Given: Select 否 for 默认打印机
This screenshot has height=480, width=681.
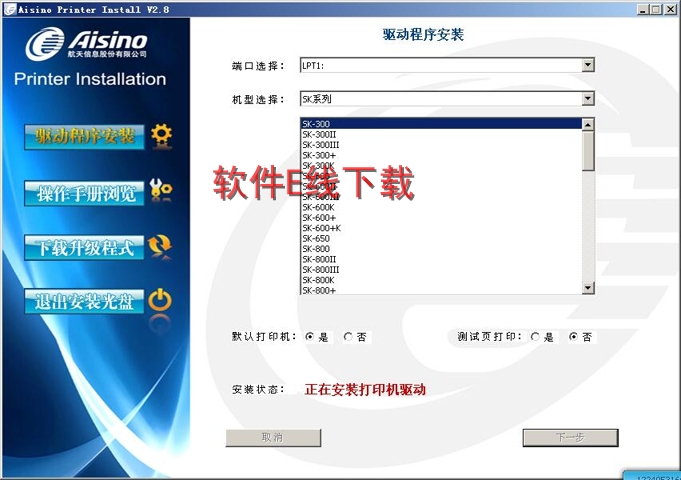Looking at the screenshot, I should click(348, 337).
